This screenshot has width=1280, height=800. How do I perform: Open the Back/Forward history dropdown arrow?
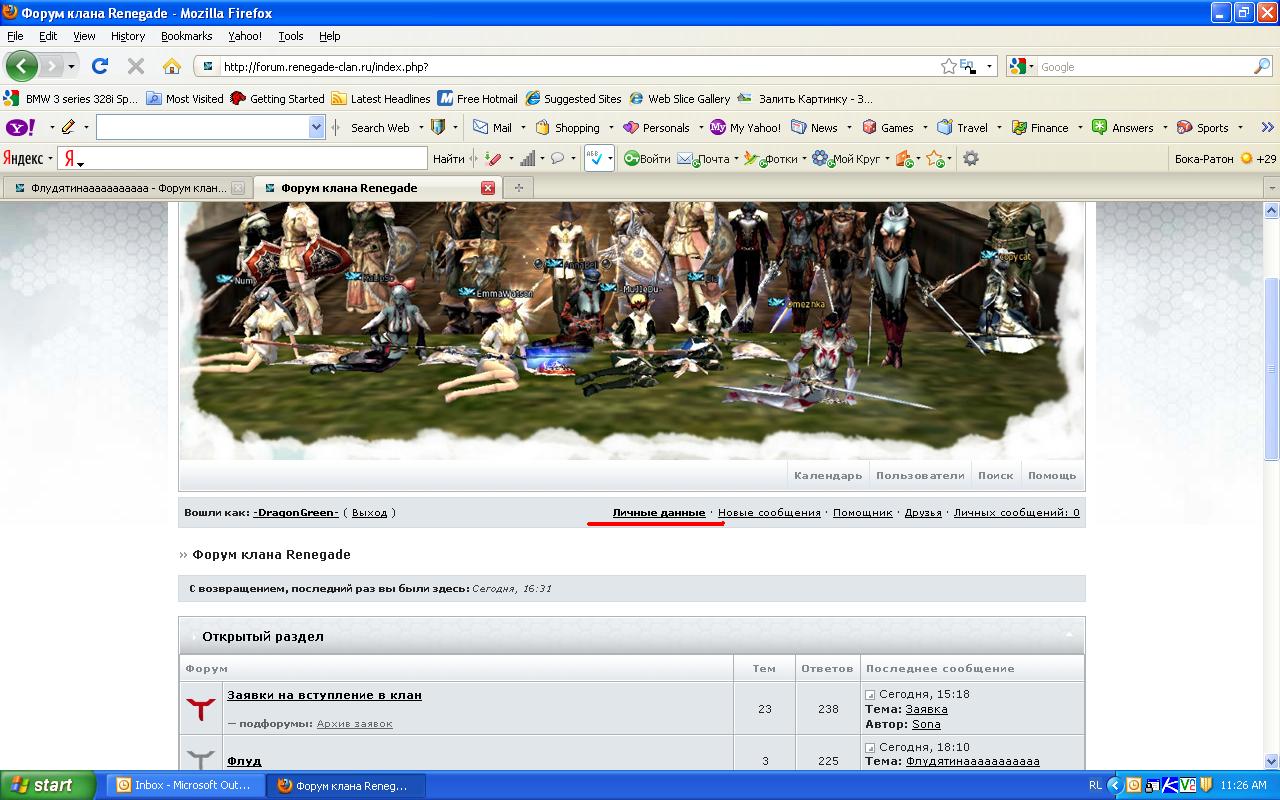tap(72, 66)
